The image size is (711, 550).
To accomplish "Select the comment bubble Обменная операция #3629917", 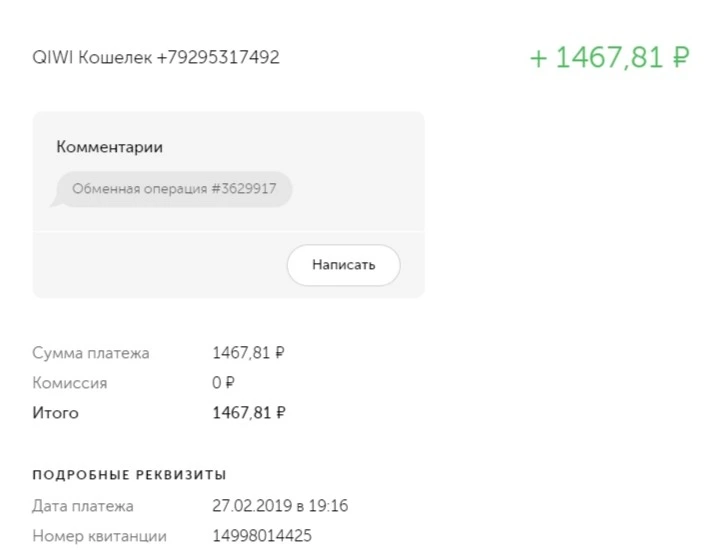I will (174, 189).
